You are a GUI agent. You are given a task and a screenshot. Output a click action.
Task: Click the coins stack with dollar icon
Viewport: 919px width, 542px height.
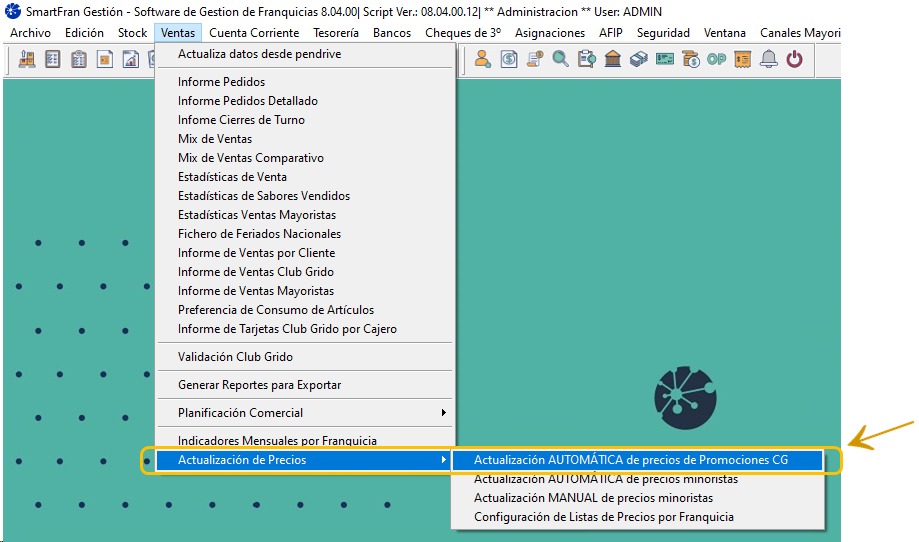coord(690,59)
